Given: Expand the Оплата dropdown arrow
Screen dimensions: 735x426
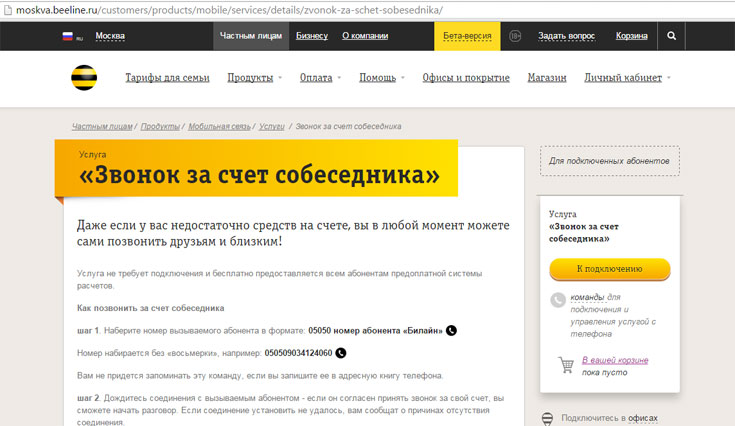Looking at the screenshot, I should point(339,78).
